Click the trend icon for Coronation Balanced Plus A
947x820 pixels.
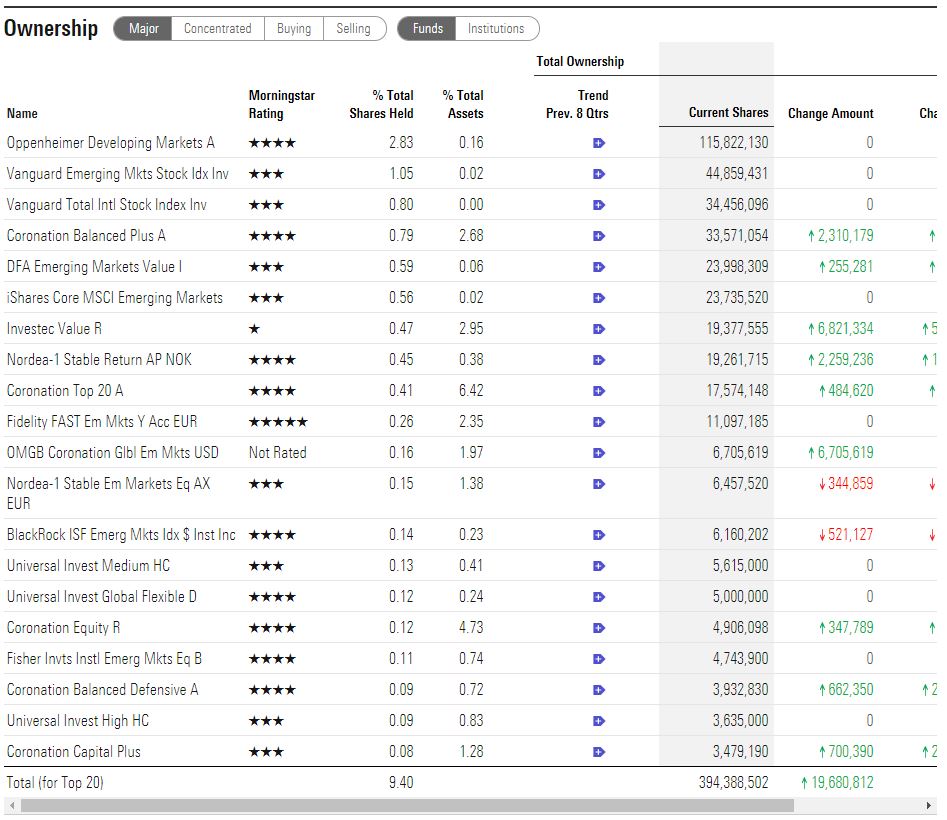click(x=597, y=235)
